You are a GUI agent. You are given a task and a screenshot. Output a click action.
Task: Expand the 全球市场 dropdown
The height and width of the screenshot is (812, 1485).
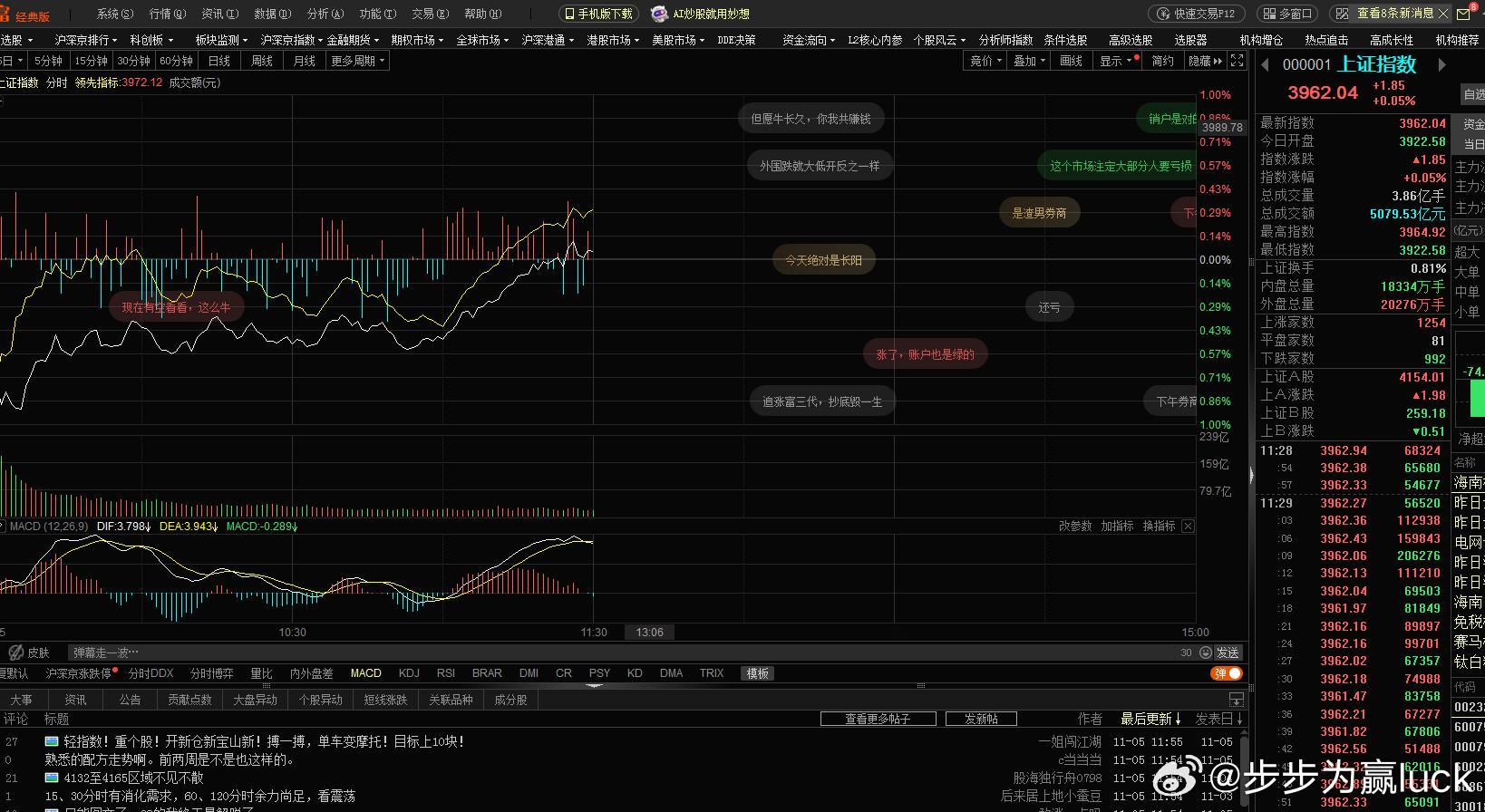click(x=481, y=40)
